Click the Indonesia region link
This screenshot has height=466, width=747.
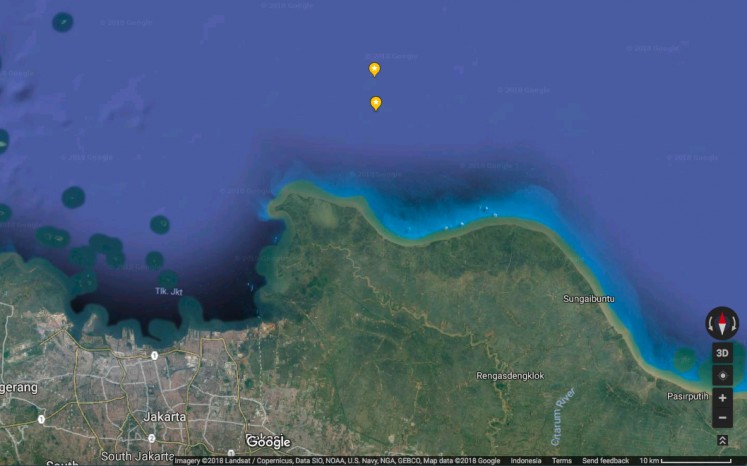pos(526,461)
